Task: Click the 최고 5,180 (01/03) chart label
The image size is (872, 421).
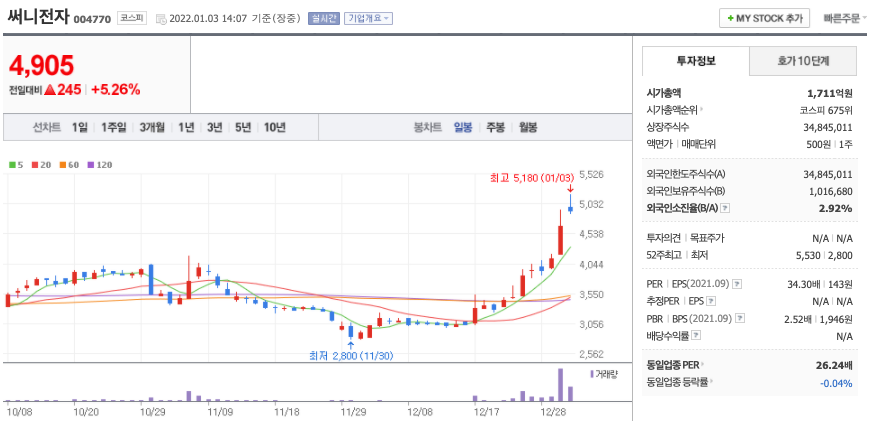Action: pyautogui.click(x=531, y=179)
